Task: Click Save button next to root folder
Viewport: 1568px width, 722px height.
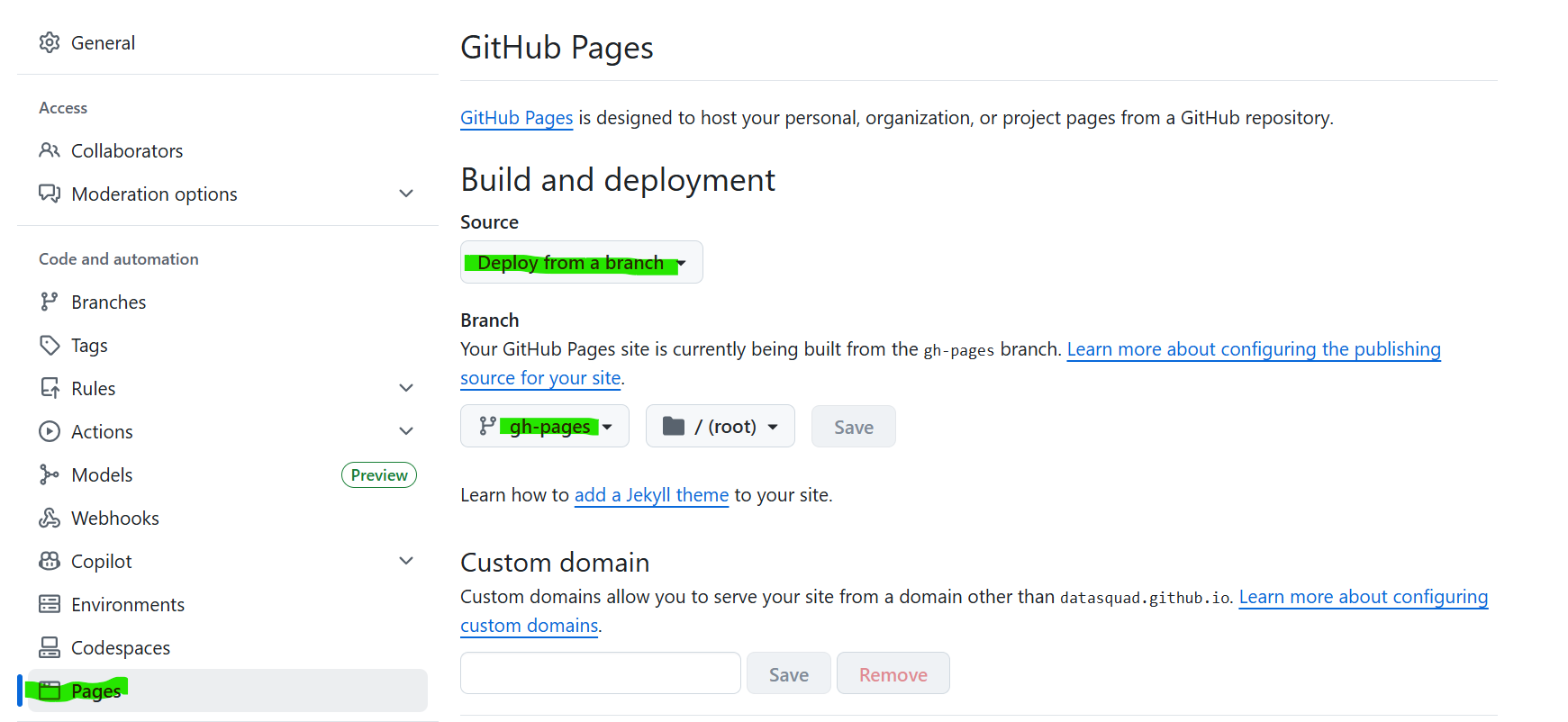Action: coord(853,426)
